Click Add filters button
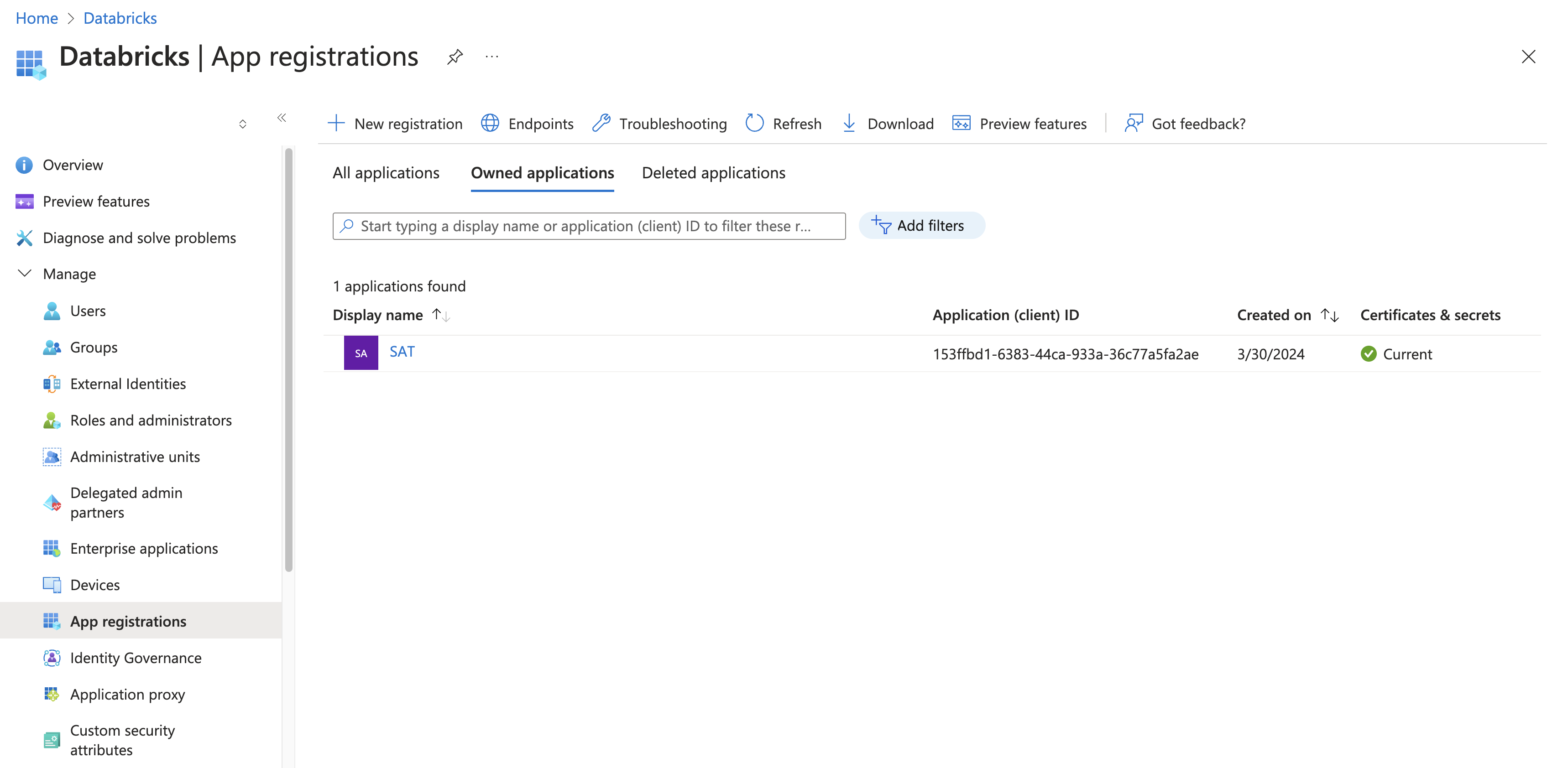The width and height of the screenshot is (1568, 768). 921,226
